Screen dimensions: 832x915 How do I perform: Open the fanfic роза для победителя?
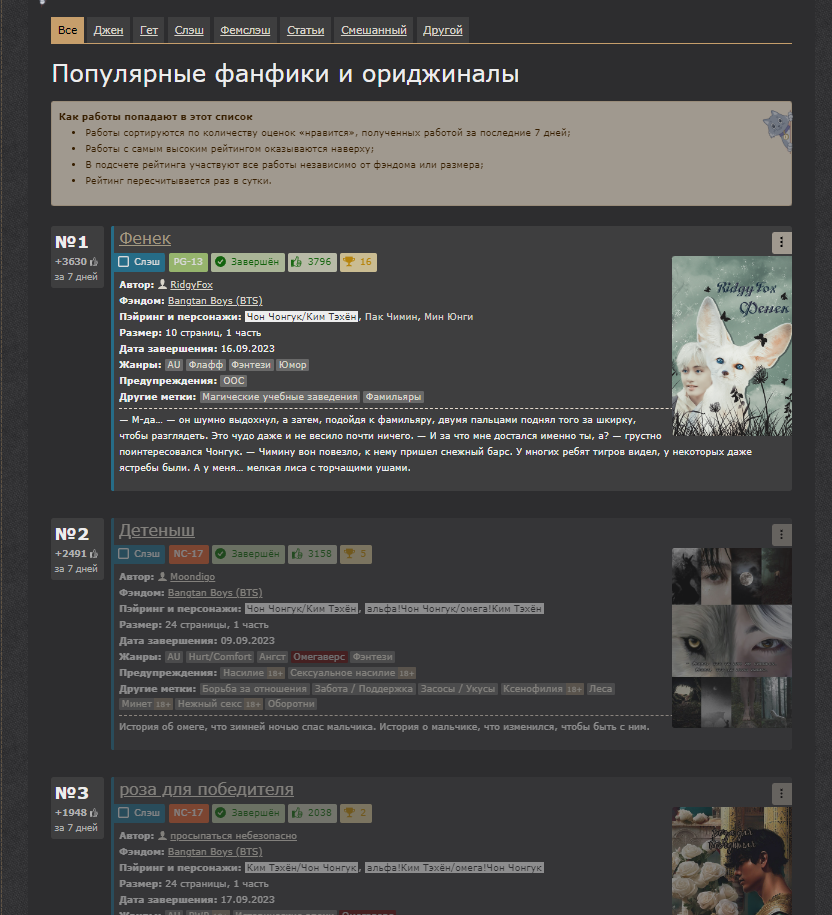tap(206, 790)
